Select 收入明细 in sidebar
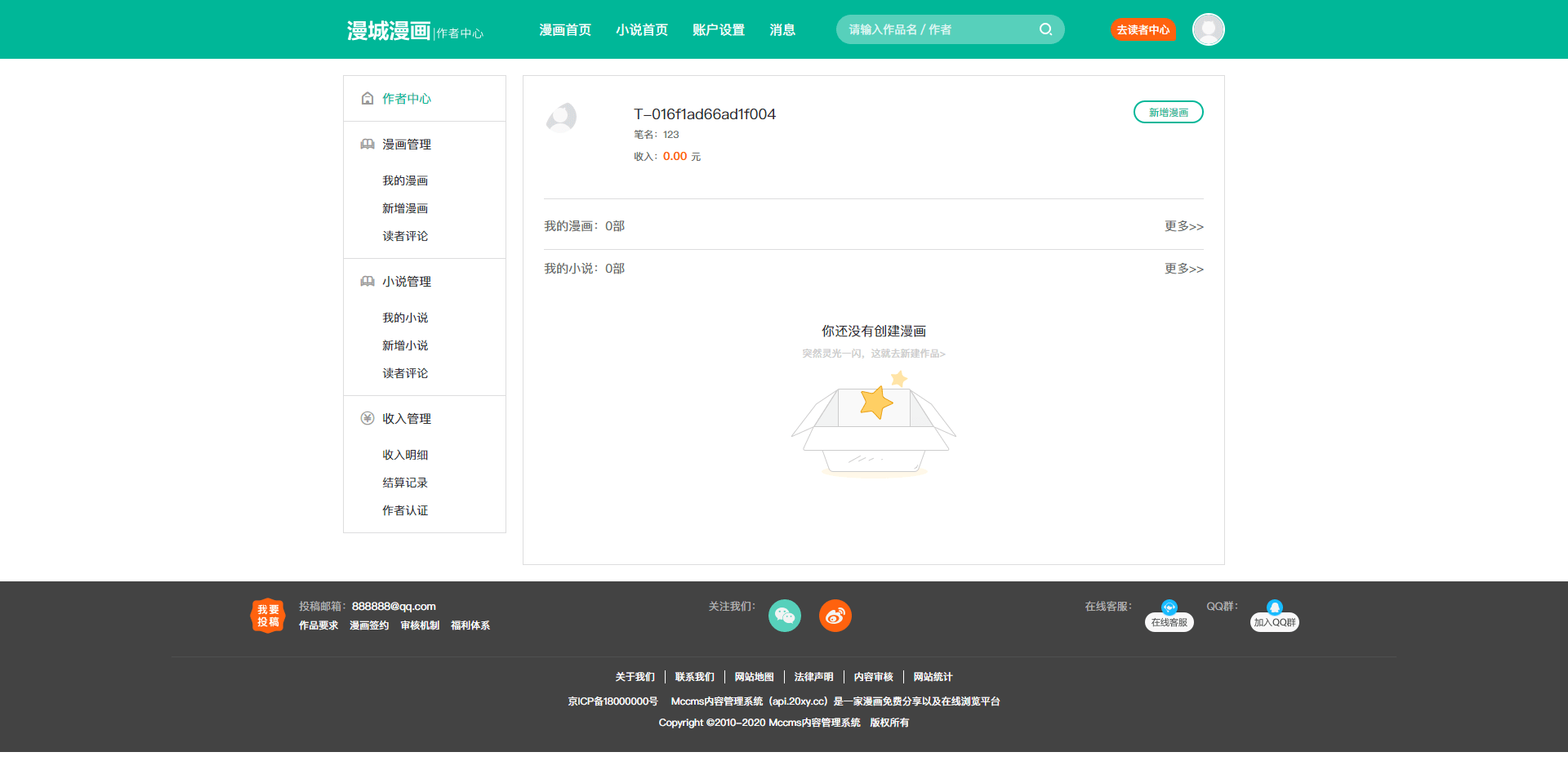The image size is (1568, 761). 405,455
